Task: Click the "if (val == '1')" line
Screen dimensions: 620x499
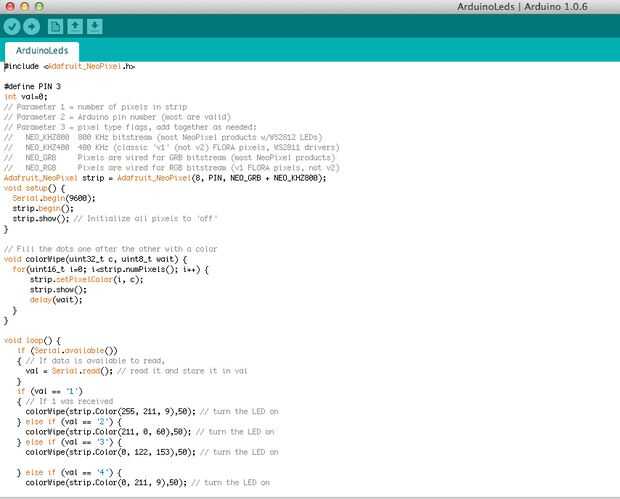Action: (x=50, y=391)
